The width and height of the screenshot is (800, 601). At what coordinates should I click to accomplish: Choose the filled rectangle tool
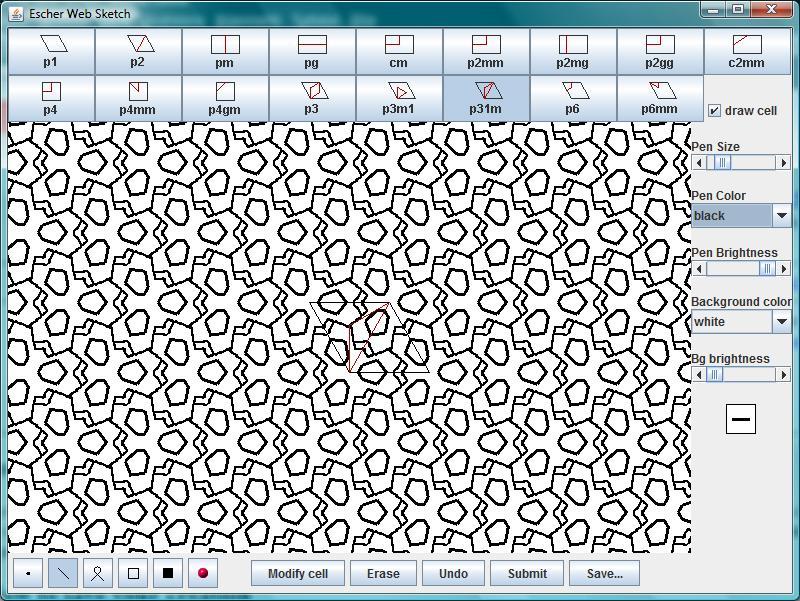(x=168, y=573)
